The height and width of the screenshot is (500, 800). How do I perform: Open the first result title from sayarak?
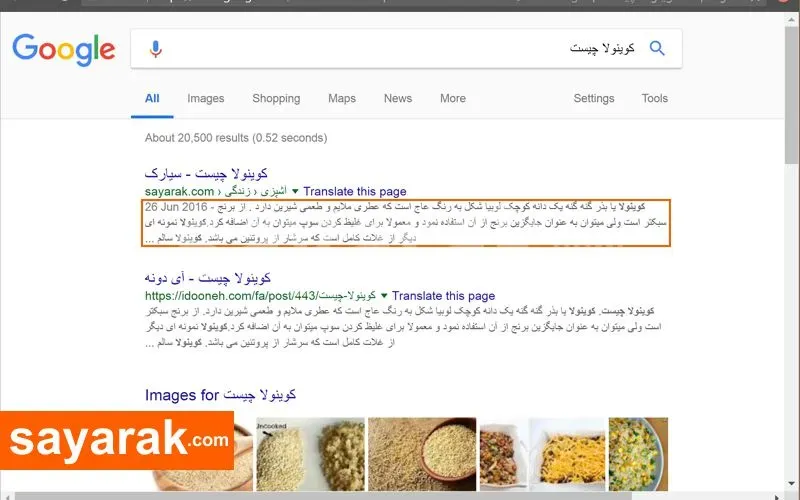tap(206, 174)
